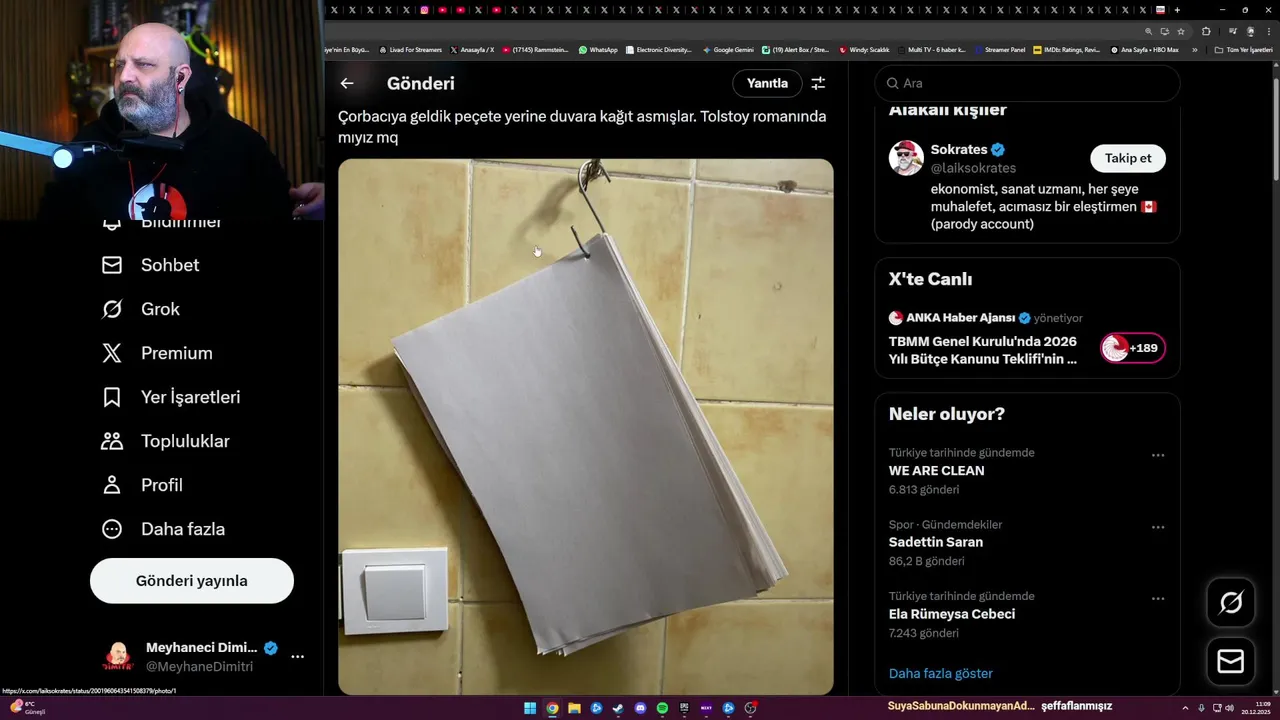
Task: Open floating Grok button at bottom right
Action: (x=1231, y=602)
